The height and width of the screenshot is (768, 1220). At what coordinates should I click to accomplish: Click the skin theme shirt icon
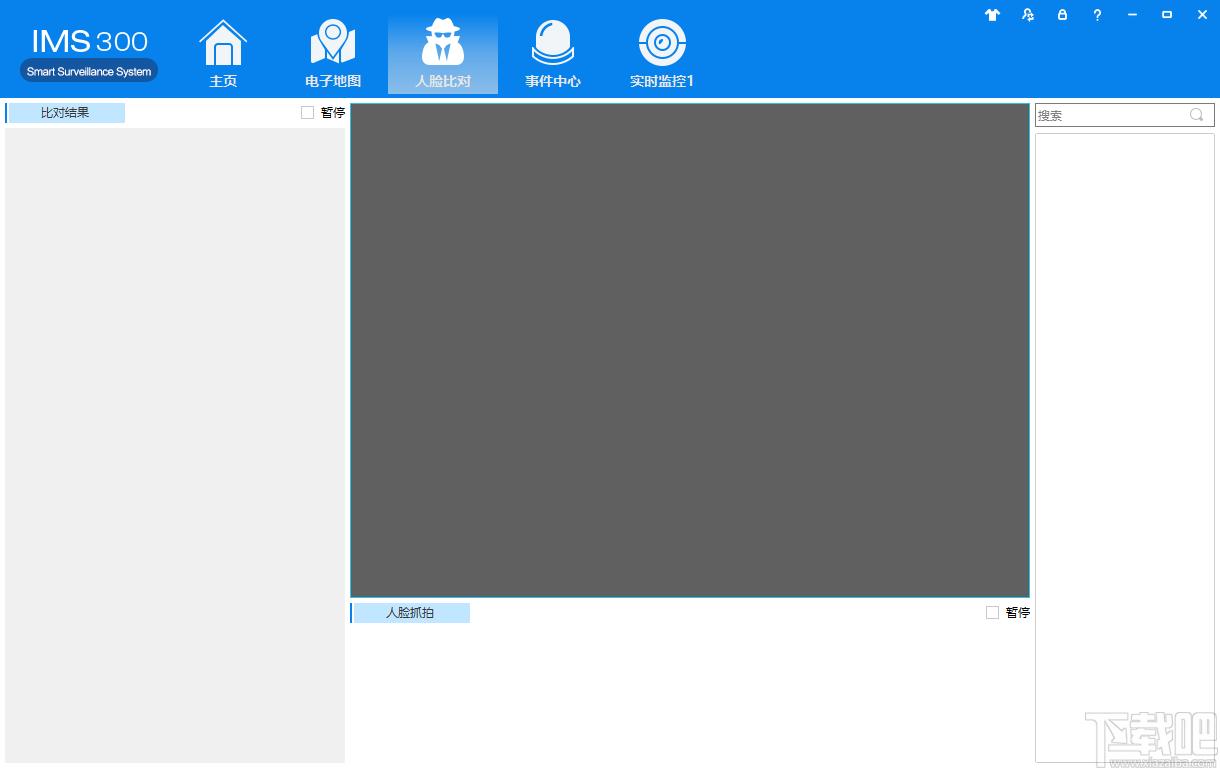(x=992, y=15)
